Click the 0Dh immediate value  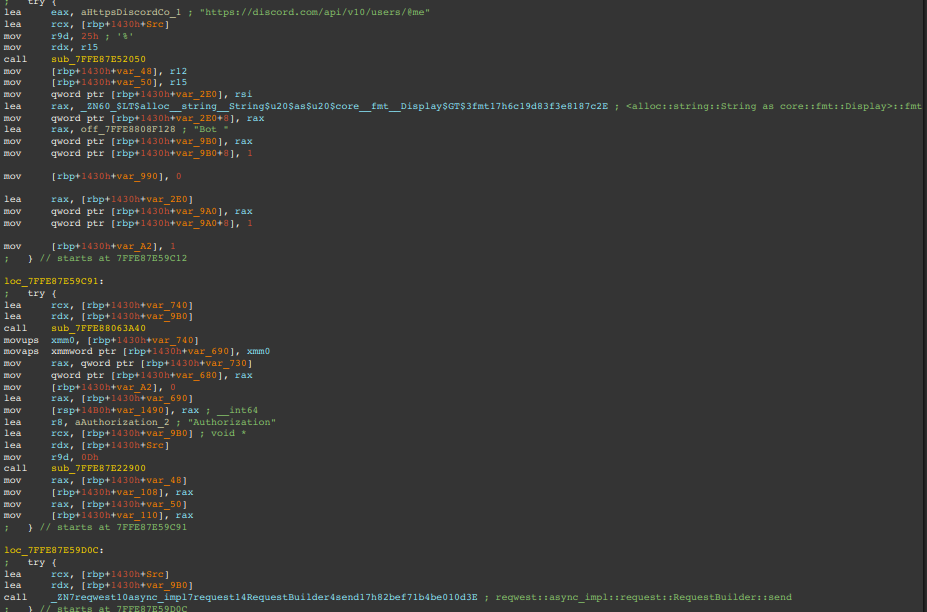click(88, 457)
